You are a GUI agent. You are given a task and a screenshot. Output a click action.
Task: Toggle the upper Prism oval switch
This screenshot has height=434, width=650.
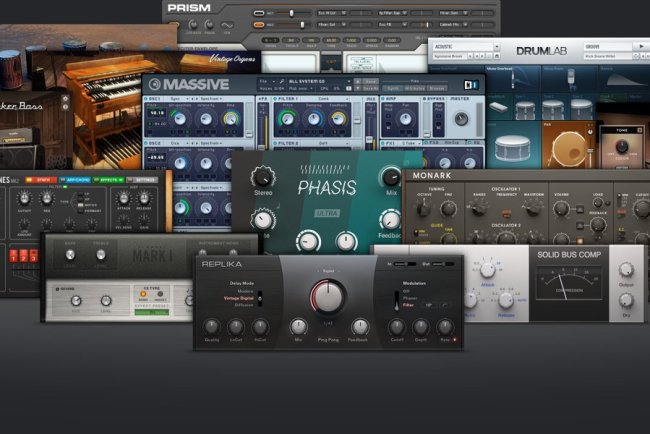pos(259,13)
